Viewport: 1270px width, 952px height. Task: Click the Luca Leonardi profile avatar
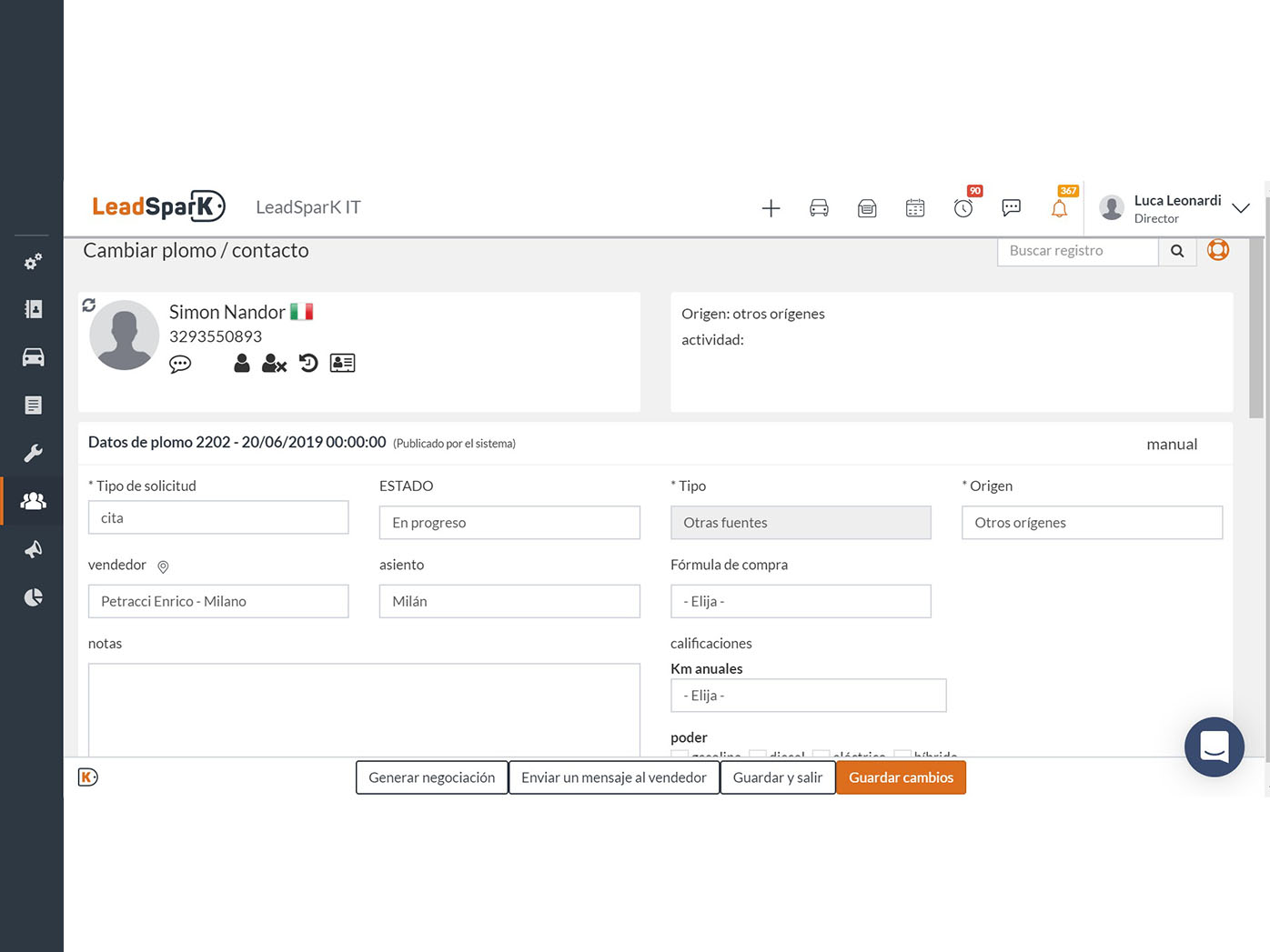click(x=1112, y=207)
